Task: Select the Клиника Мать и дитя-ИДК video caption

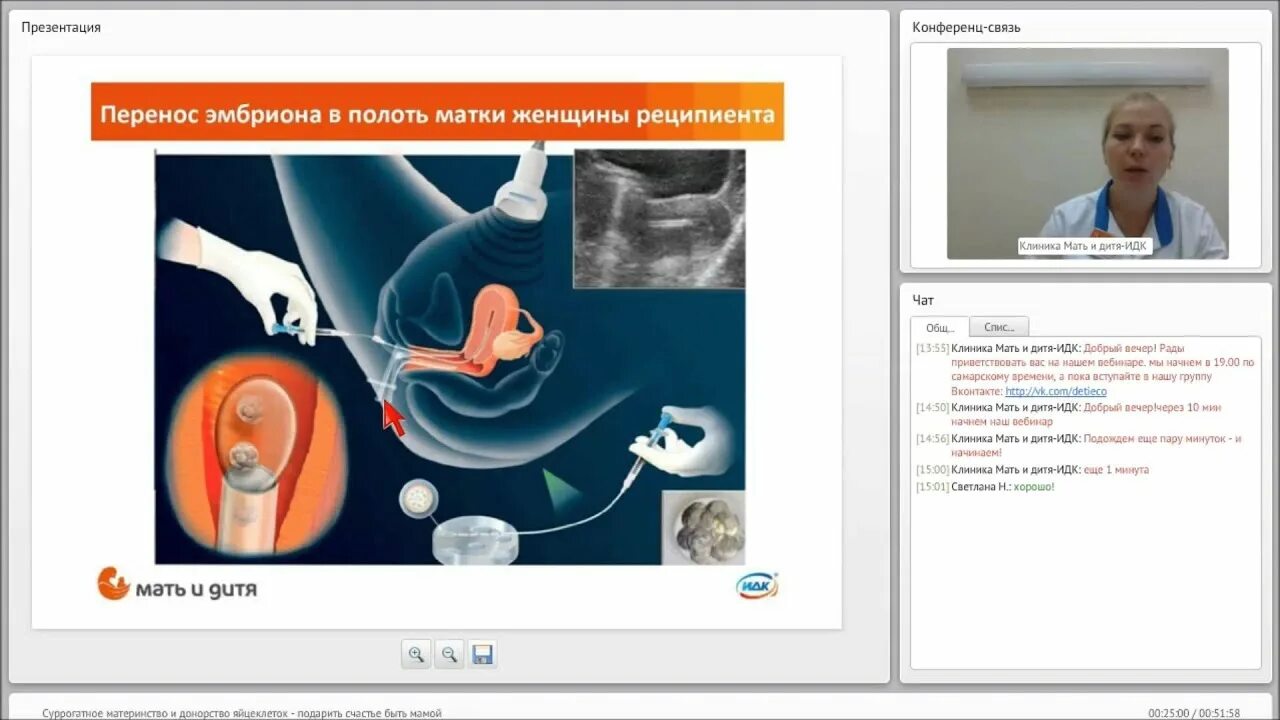Action: coord(1085,246)
